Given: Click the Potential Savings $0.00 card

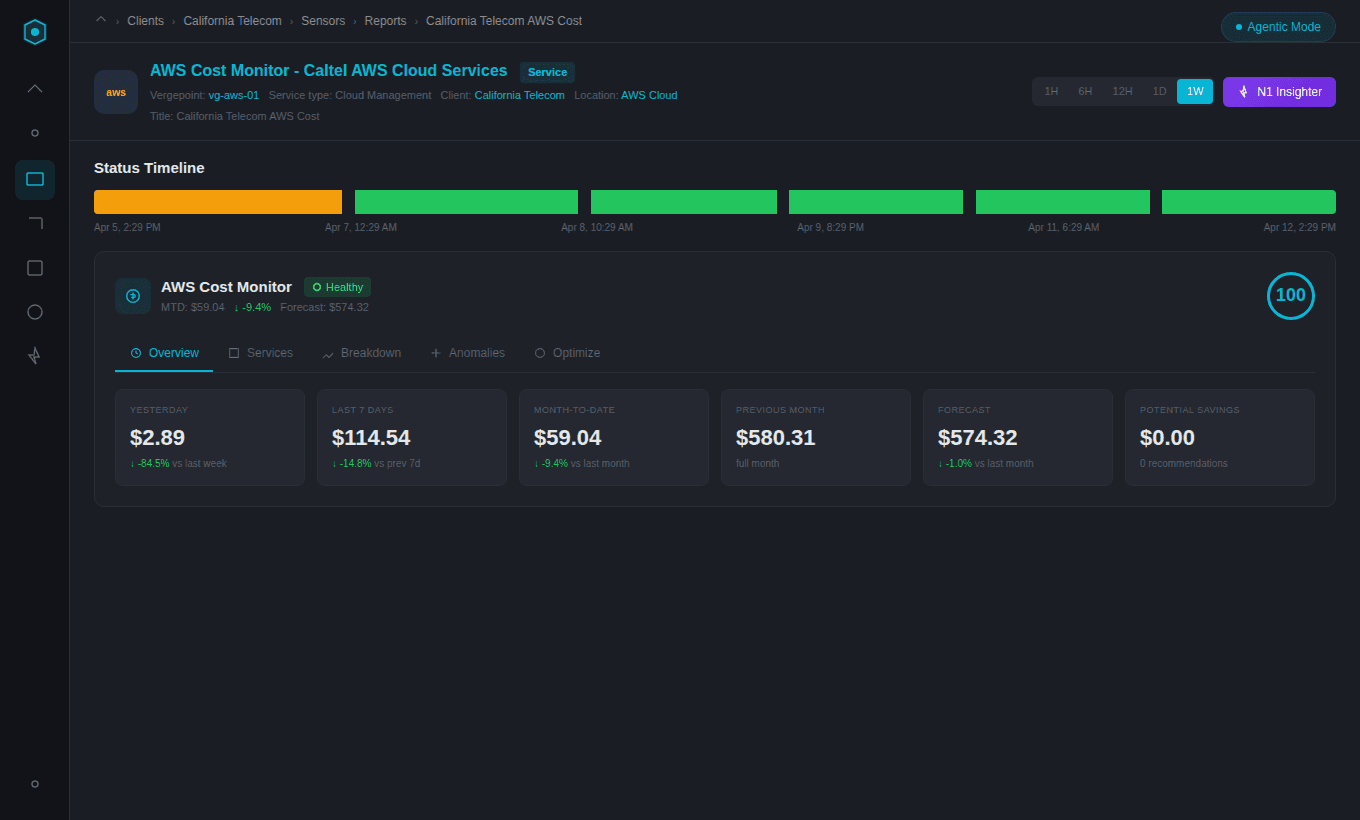Looking at the screenshot, I should click(x=1220, y=438).
